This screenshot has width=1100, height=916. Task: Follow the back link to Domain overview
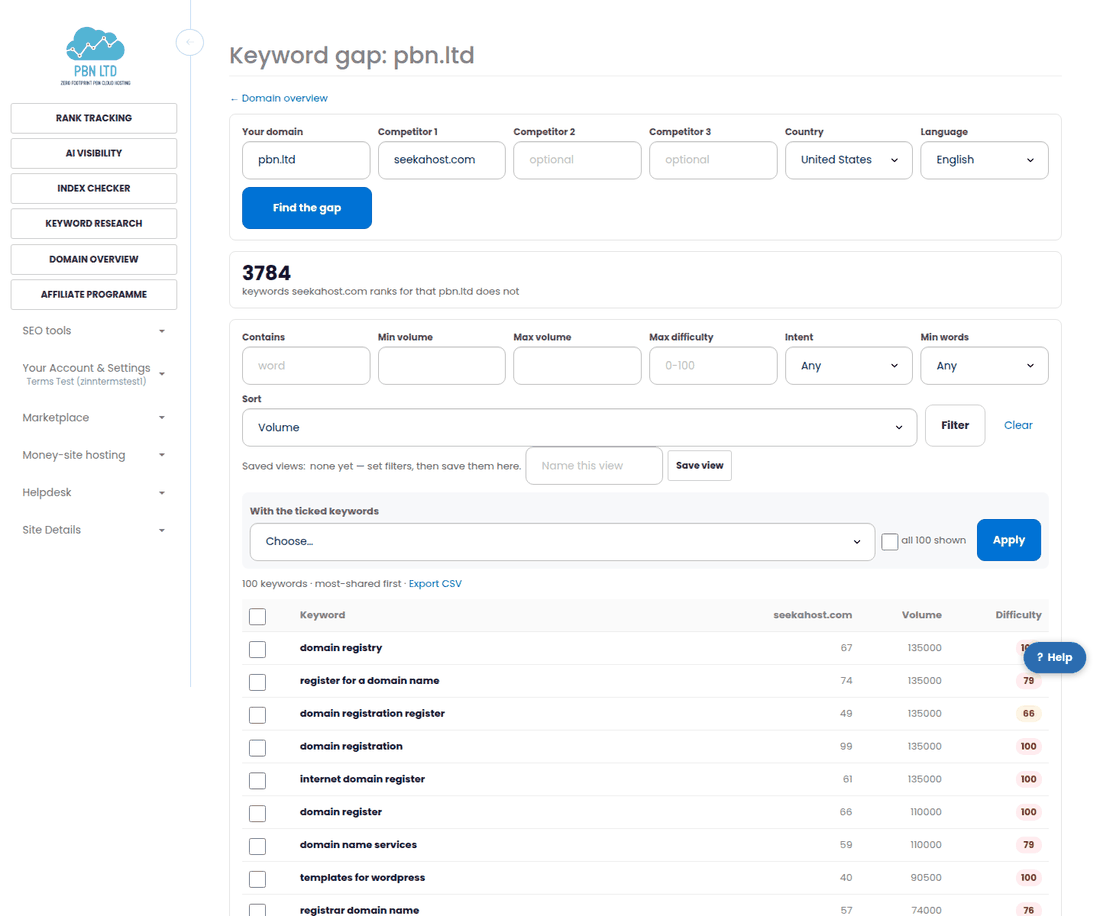point(279,98)
